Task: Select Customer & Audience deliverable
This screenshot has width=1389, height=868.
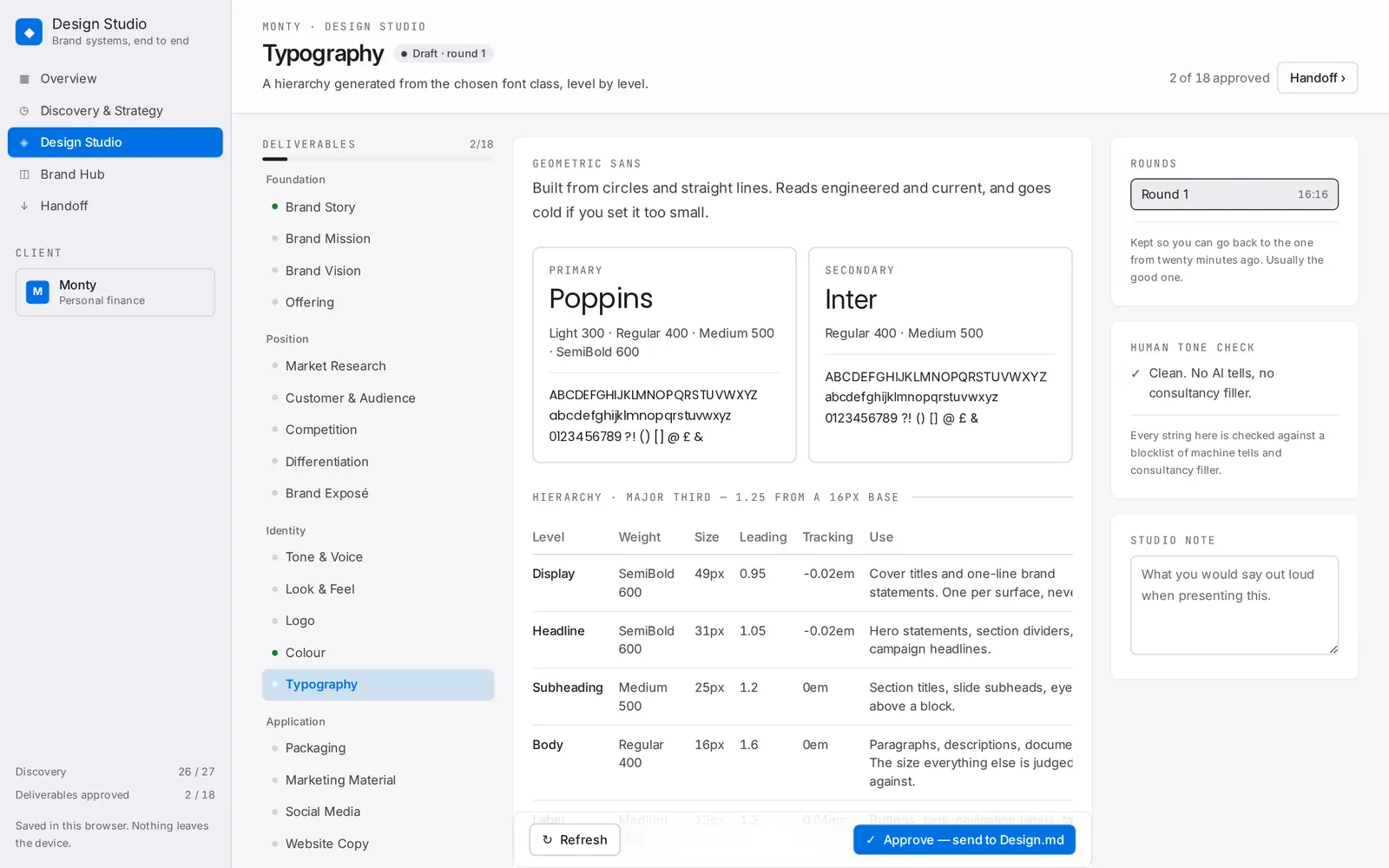Action: [379, 398]
